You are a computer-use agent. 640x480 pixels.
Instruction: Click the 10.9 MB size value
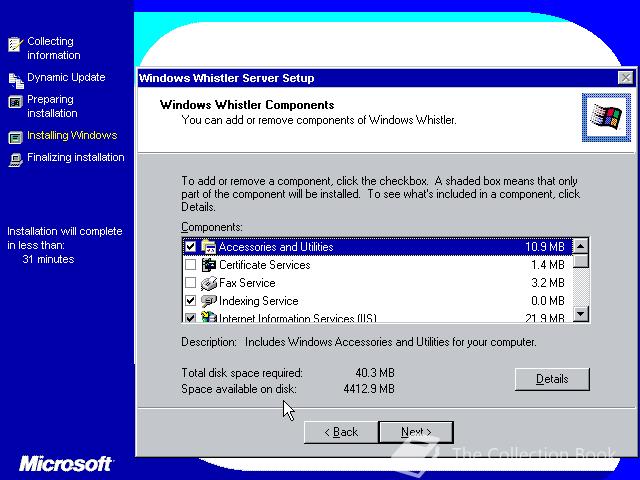pyautogui.click(x=544, y=247)
